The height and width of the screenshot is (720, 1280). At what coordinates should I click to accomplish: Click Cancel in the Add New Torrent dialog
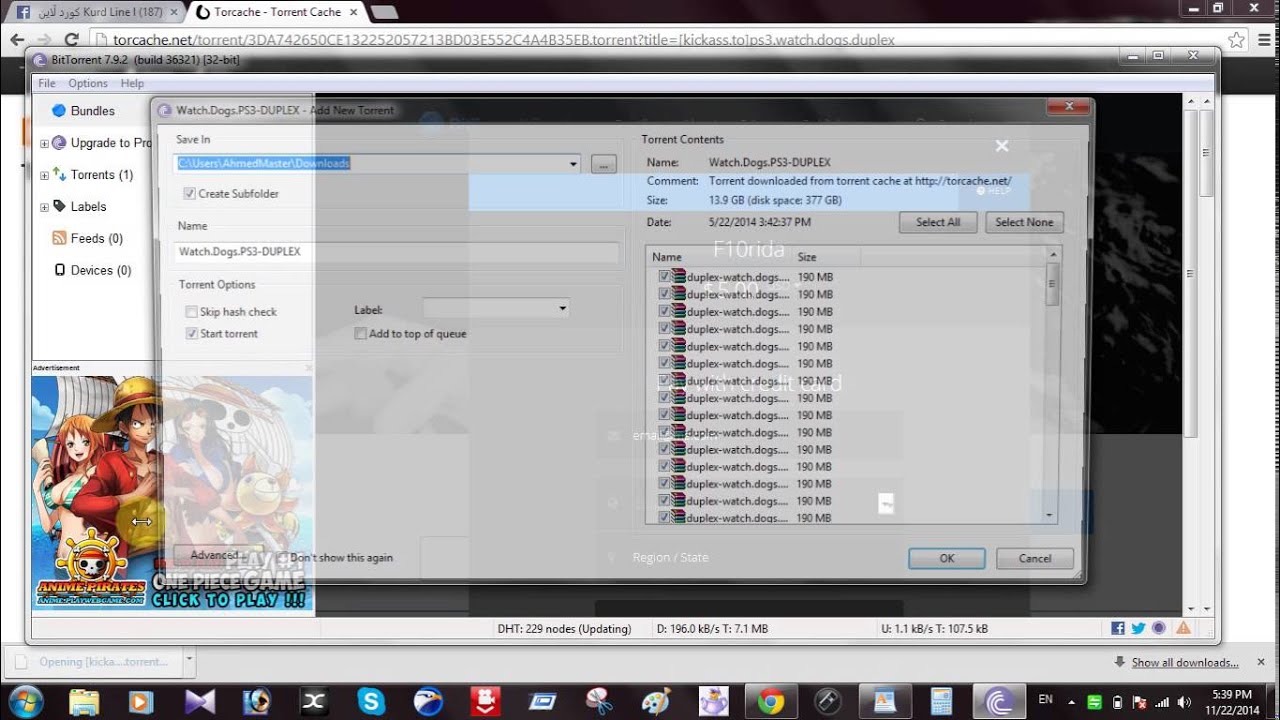(x=1035, y=559)
